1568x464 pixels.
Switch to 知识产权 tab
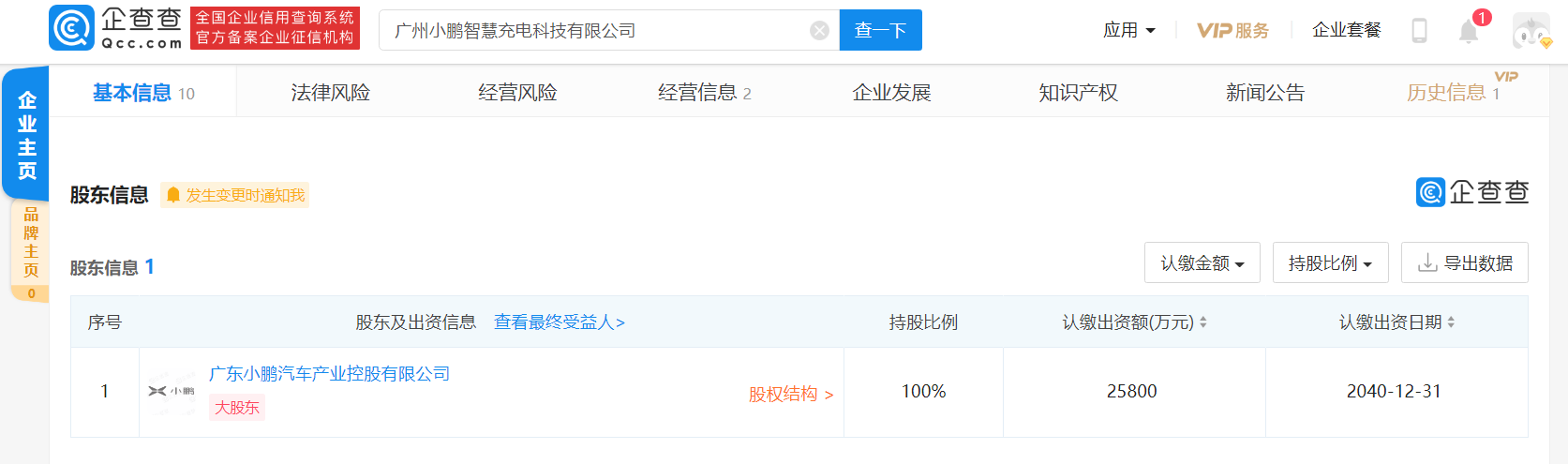tap(1078, 93)
